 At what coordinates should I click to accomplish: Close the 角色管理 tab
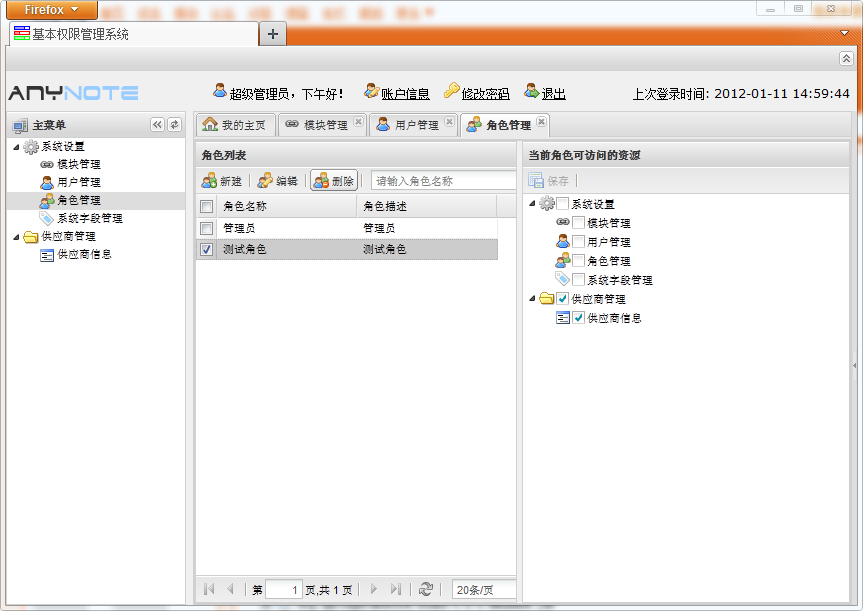point(542,122)
